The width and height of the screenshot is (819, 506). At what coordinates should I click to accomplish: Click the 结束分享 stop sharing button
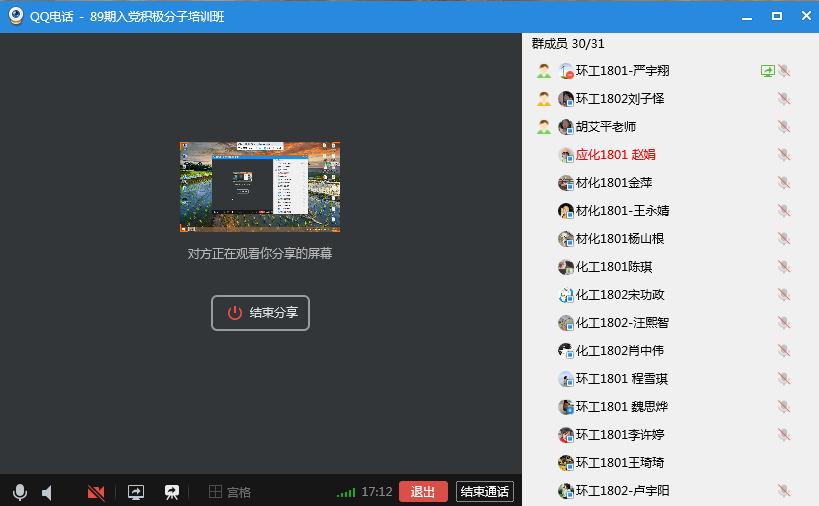pyautogui.click(x=260, y=312)
